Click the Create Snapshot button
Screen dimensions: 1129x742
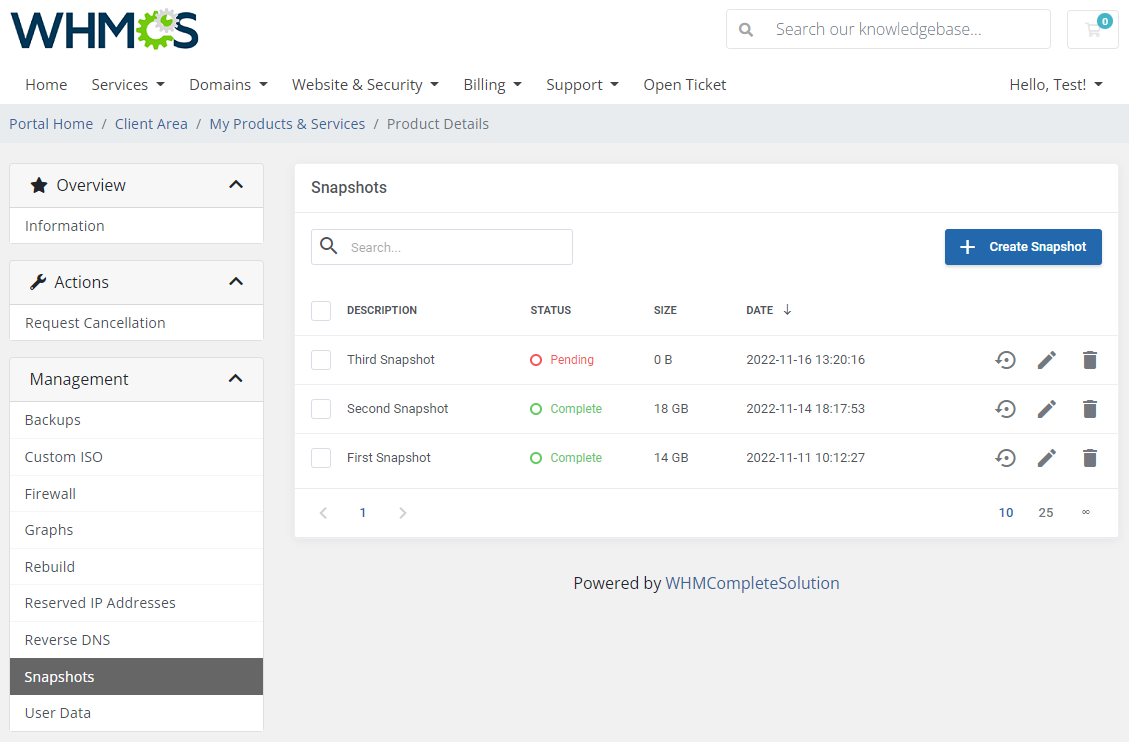pos(1023,246)
